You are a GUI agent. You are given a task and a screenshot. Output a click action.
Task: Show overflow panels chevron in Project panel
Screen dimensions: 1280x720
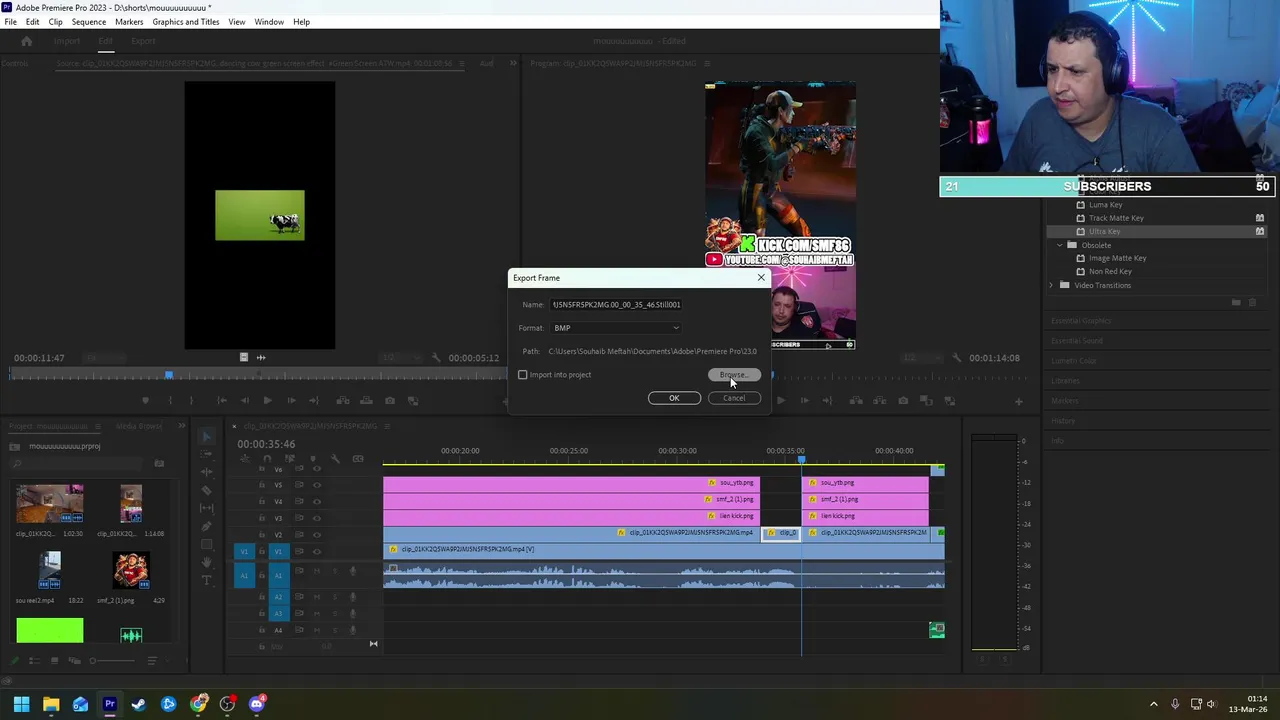(x=182, y=426)
